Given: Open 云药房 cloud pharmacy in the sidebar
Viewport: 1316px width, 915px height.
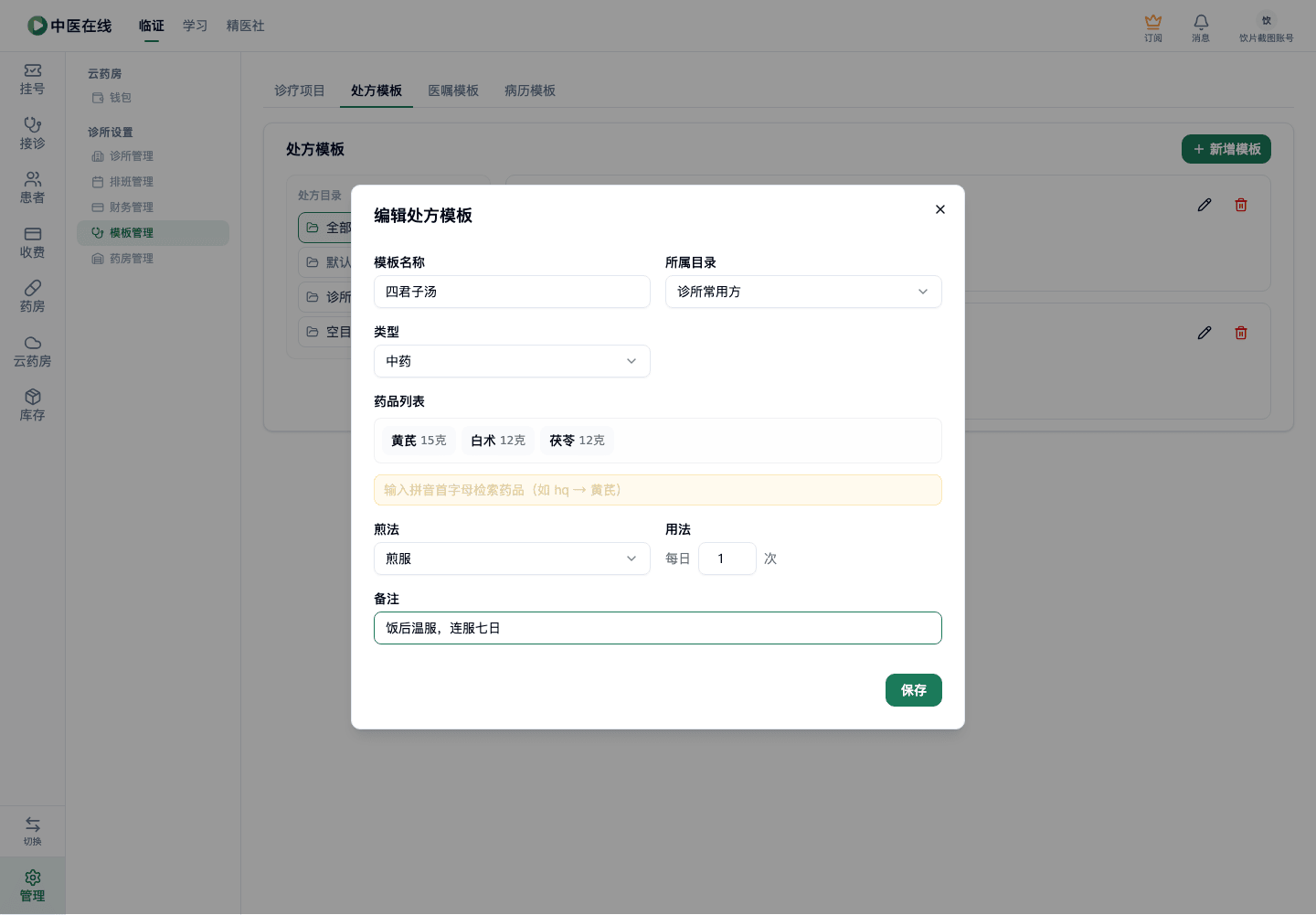Looking at the screenshot, I should coord(32,352).
